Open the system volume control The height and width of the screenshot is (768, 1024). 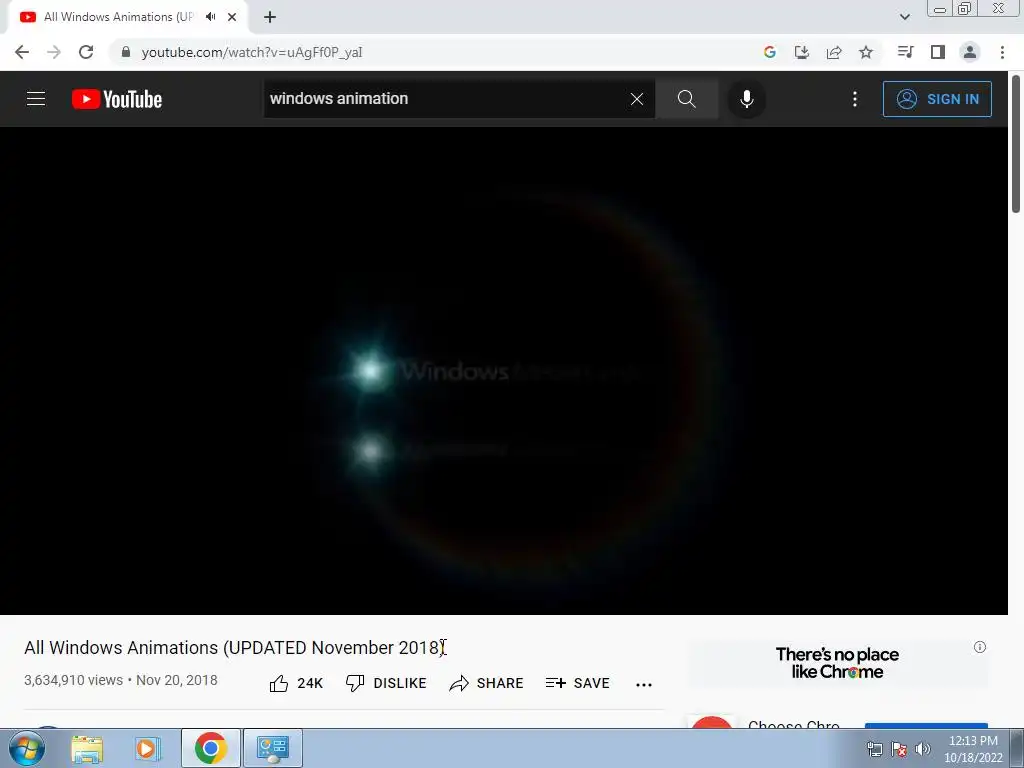pyautogui.click(x=922, y=749)
